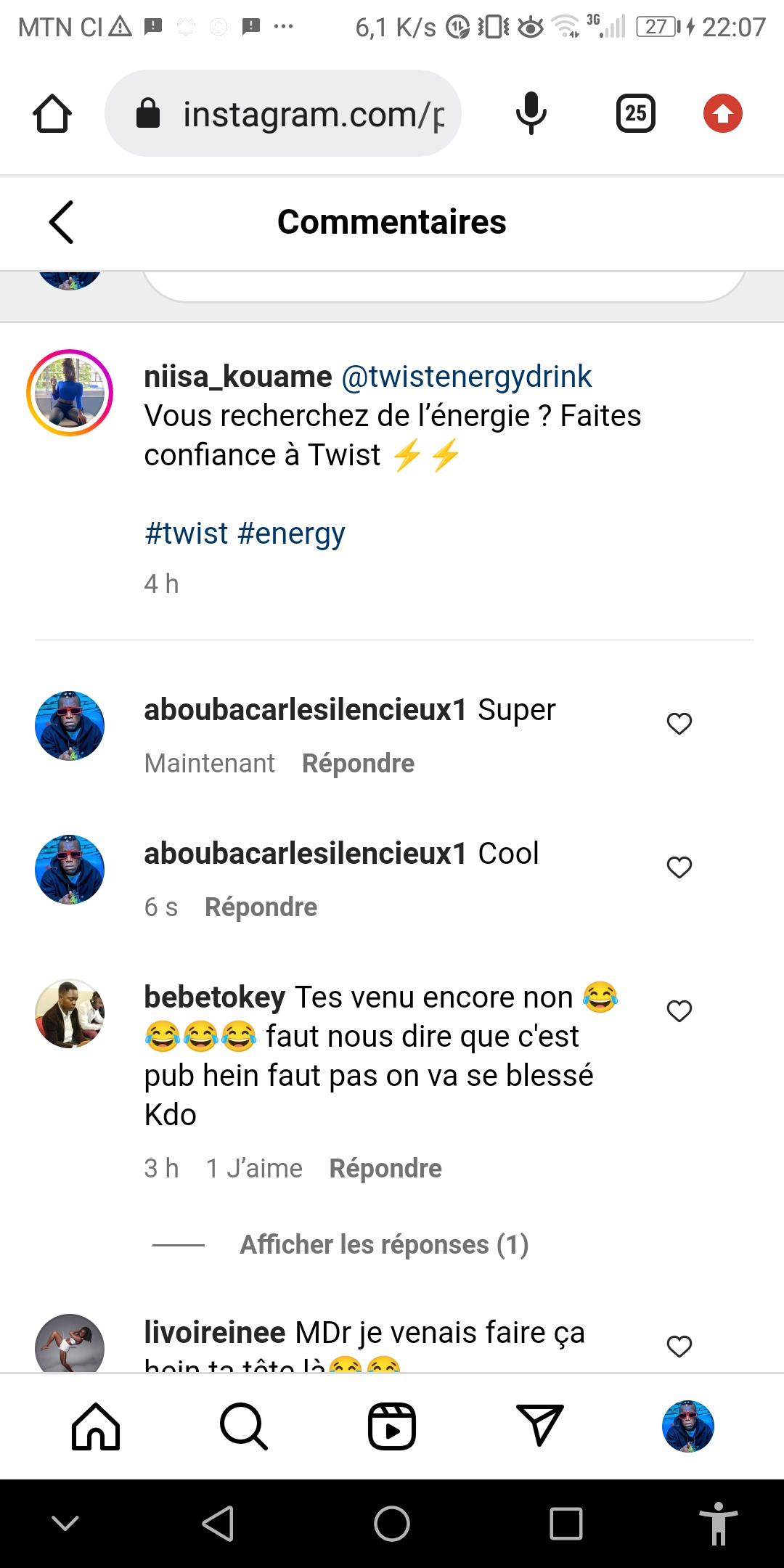Open the @twistenergydrink mention
This screenshot has width=784, height=1568.
[x=466, y=377]
